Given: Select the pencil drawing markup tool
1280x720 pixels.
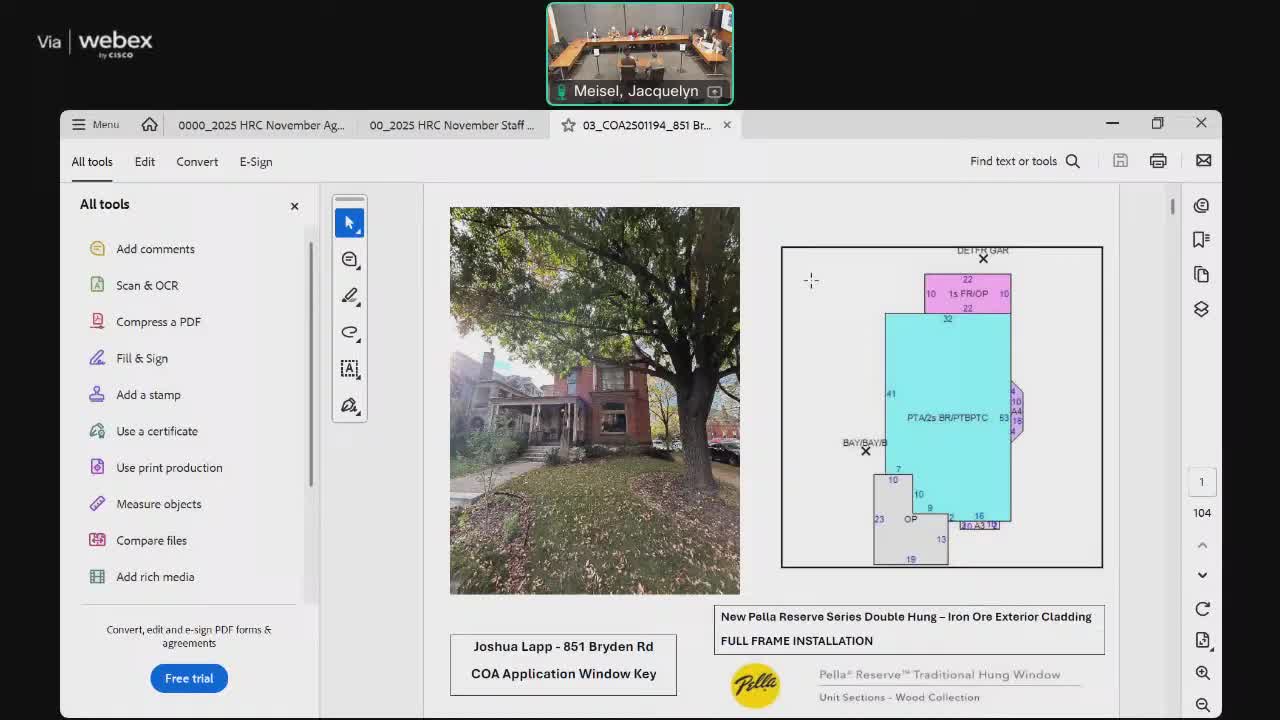Looking at the screenshot, I should [349, 295].
